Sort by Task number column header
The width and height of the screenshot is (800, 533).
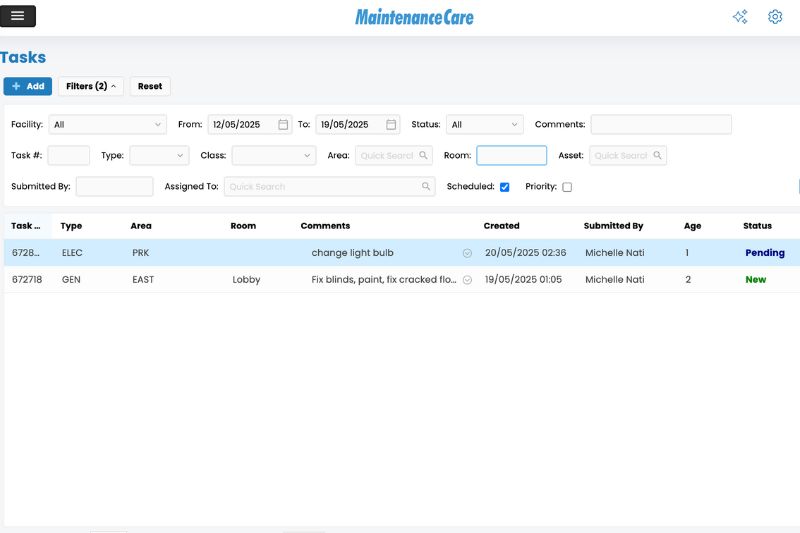[26, 226]
